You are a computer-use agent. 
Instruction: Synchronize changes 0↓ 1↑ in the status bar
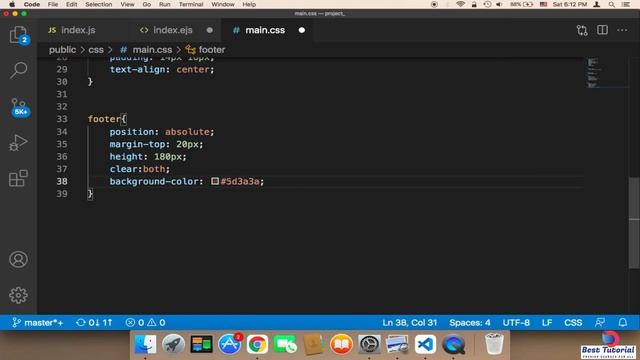(94, 322)
